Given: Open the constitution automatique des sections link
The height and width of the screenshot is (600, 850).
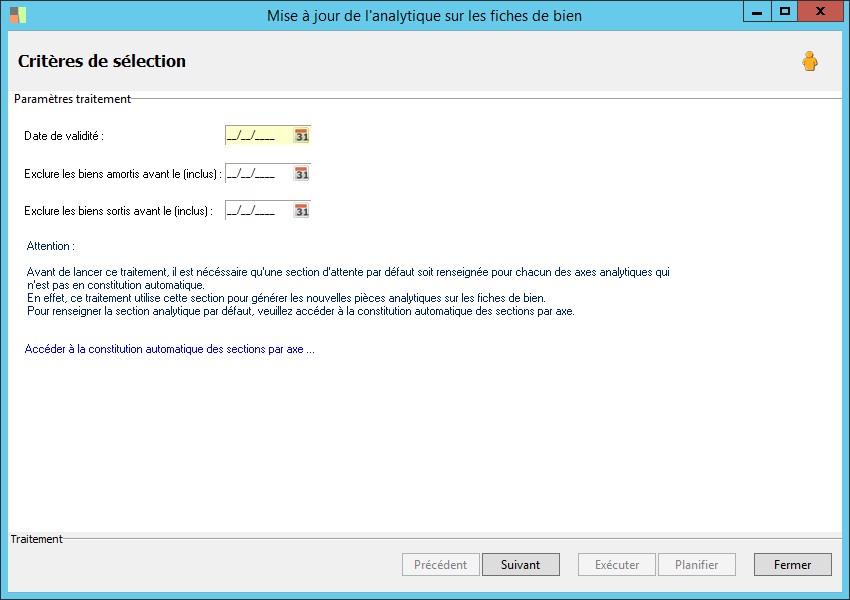Looking at the screenshot, I should tap(170, 350).
